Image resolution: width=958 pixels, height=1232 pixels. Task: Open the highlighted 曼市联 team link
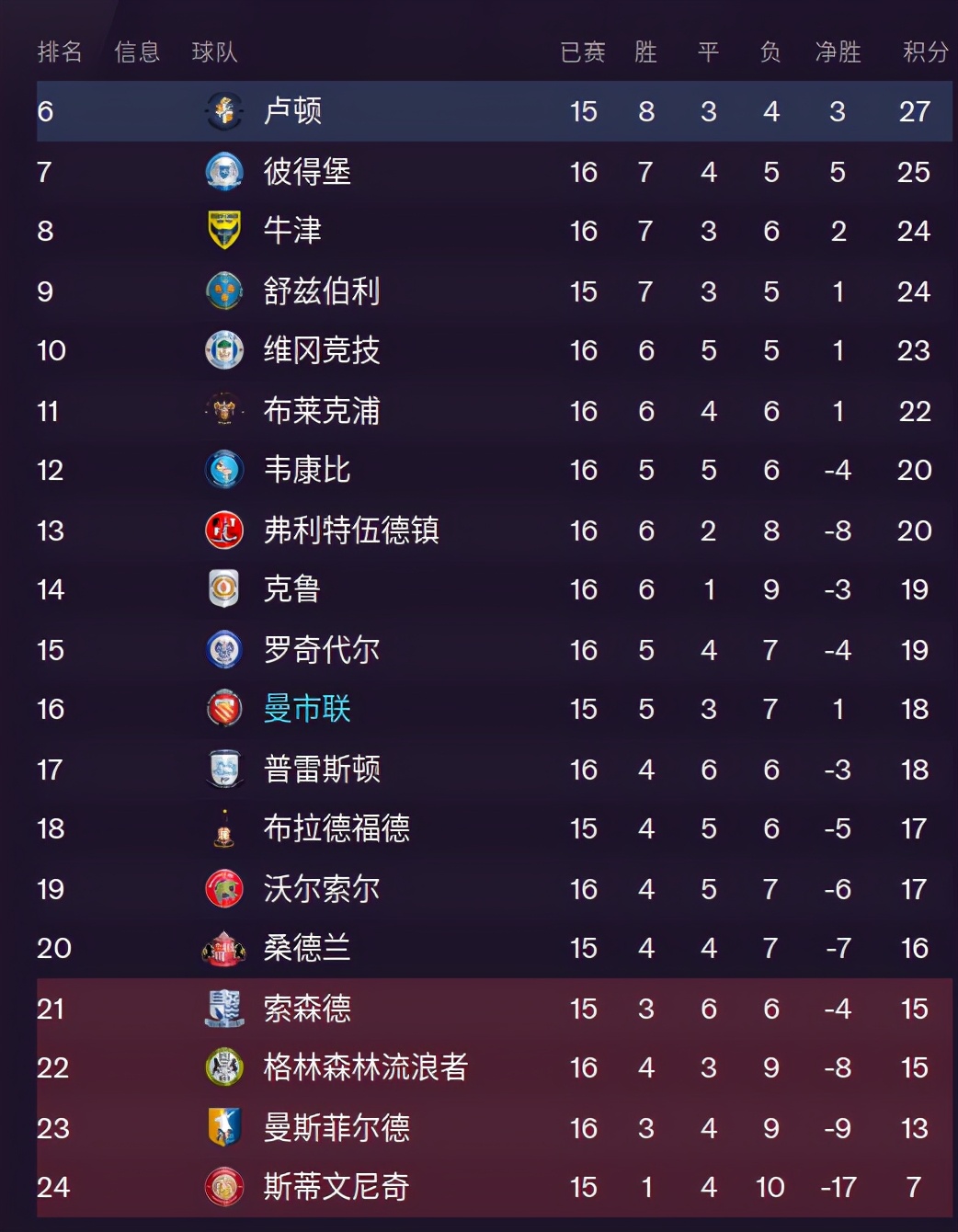coord(307,709)
